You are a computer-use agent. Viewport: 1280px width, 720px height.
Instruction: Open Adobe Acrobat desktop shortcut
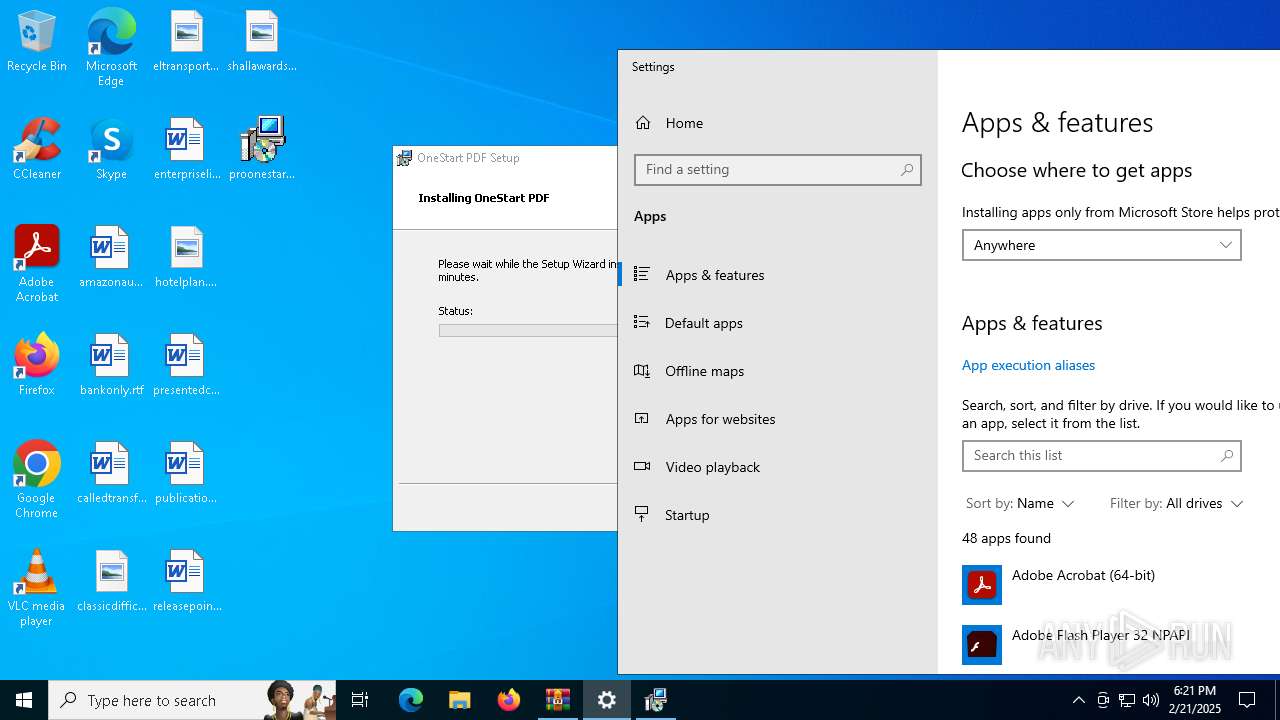tap(37, 264)
